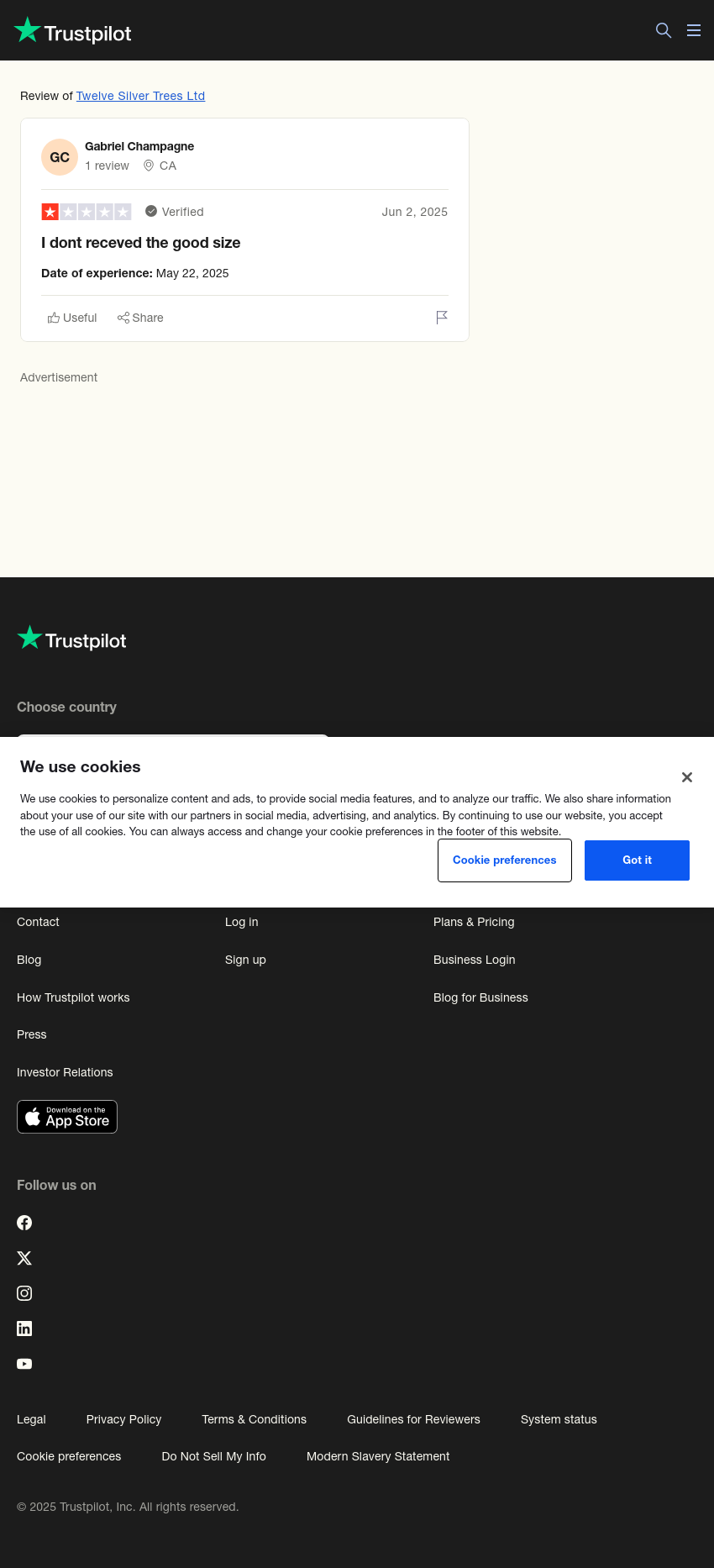Image resolution: width=714 pixels, height=1568 pixels.
Task: Flag the review with the flag icon
Action: point(442,317)
